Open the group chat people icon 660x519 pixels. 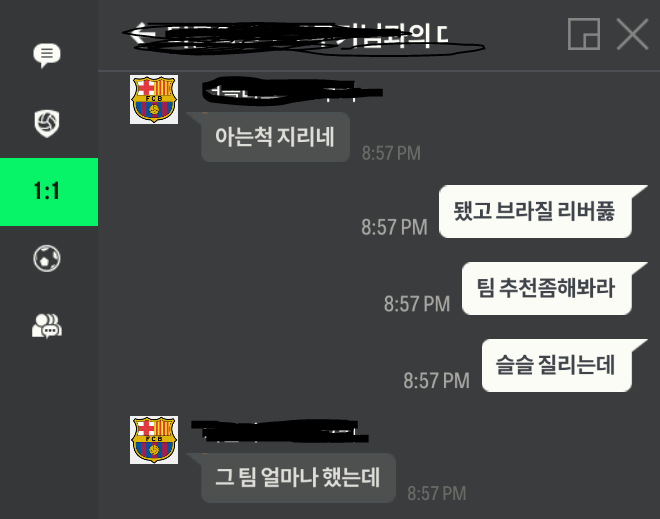pos(47,326)
